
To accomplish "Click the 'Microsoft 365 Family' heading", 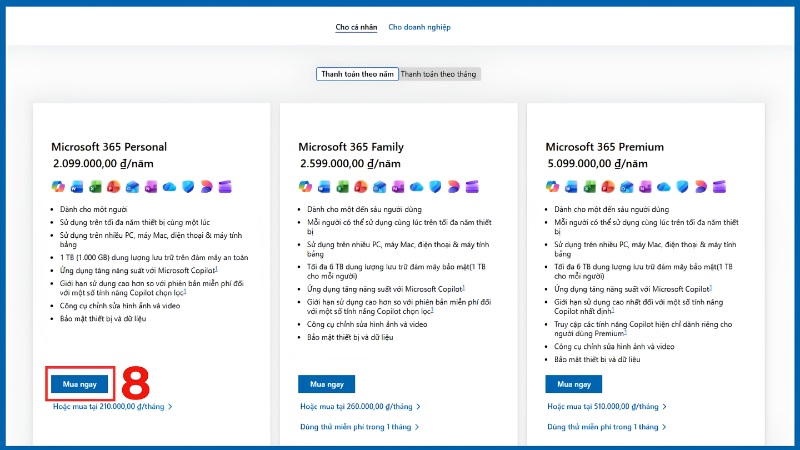I will [x=351, y=147].
